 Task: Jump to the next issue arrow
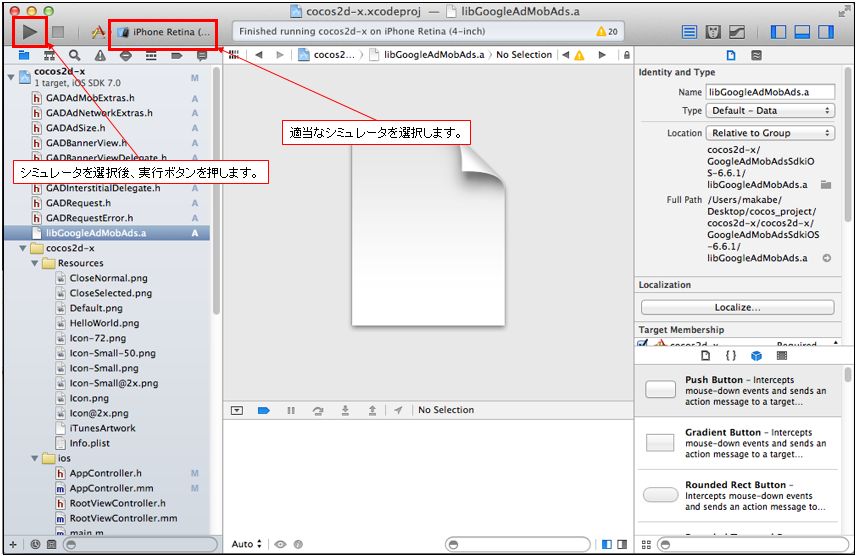[602, 55]
